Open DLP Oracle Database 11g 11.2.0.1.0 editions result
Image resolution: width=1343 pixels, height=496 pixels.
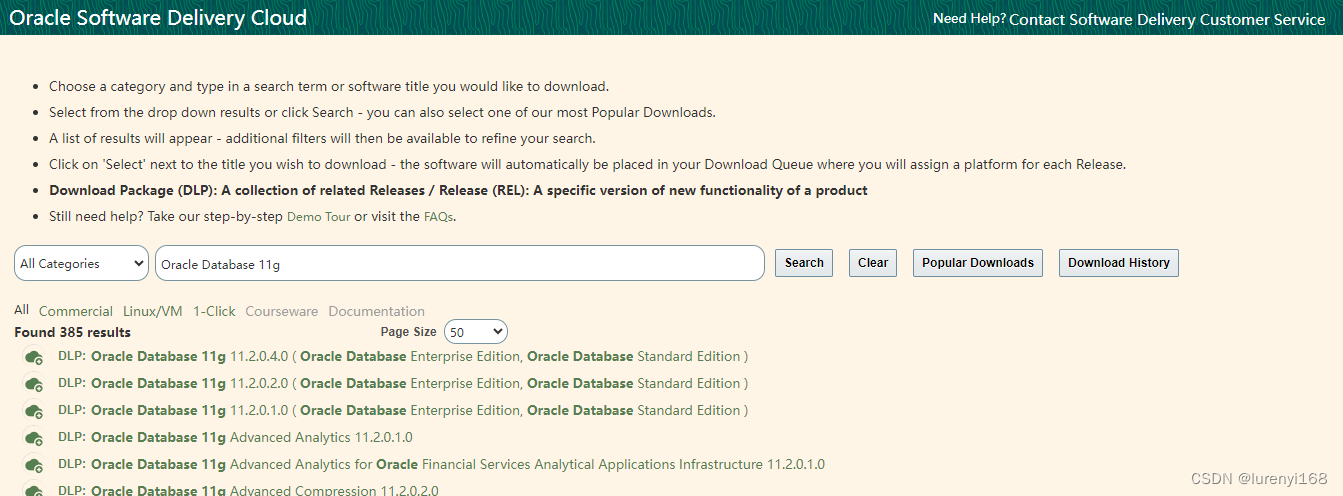pos(403,411)
